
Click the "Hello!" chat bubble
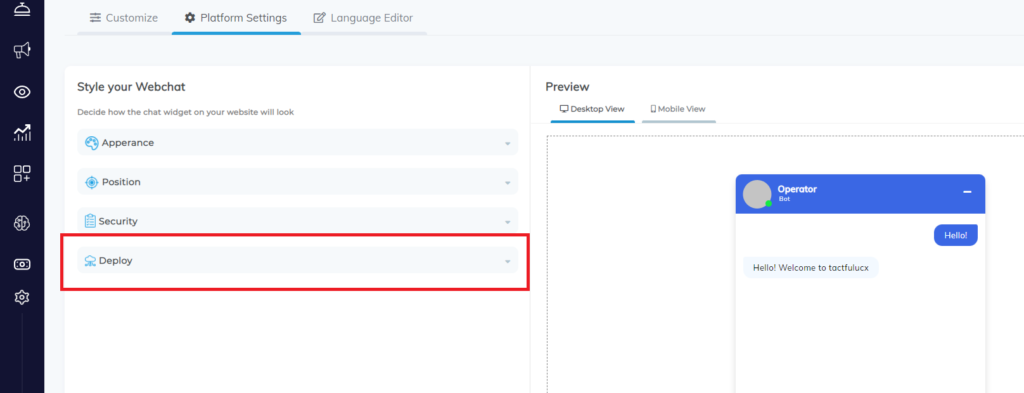(955, 235)
